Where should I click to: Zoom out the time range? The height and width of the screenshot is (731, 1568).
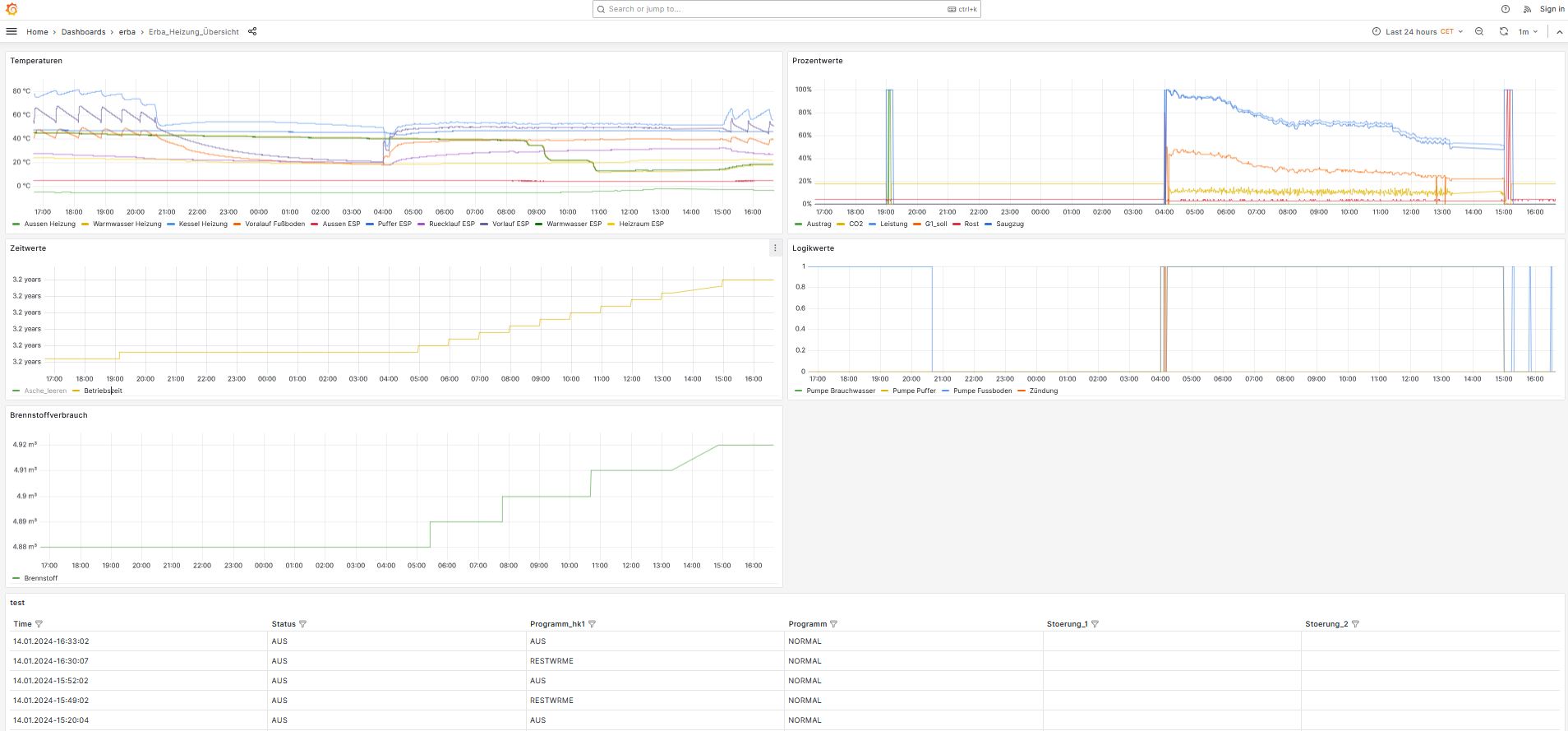1479,31
